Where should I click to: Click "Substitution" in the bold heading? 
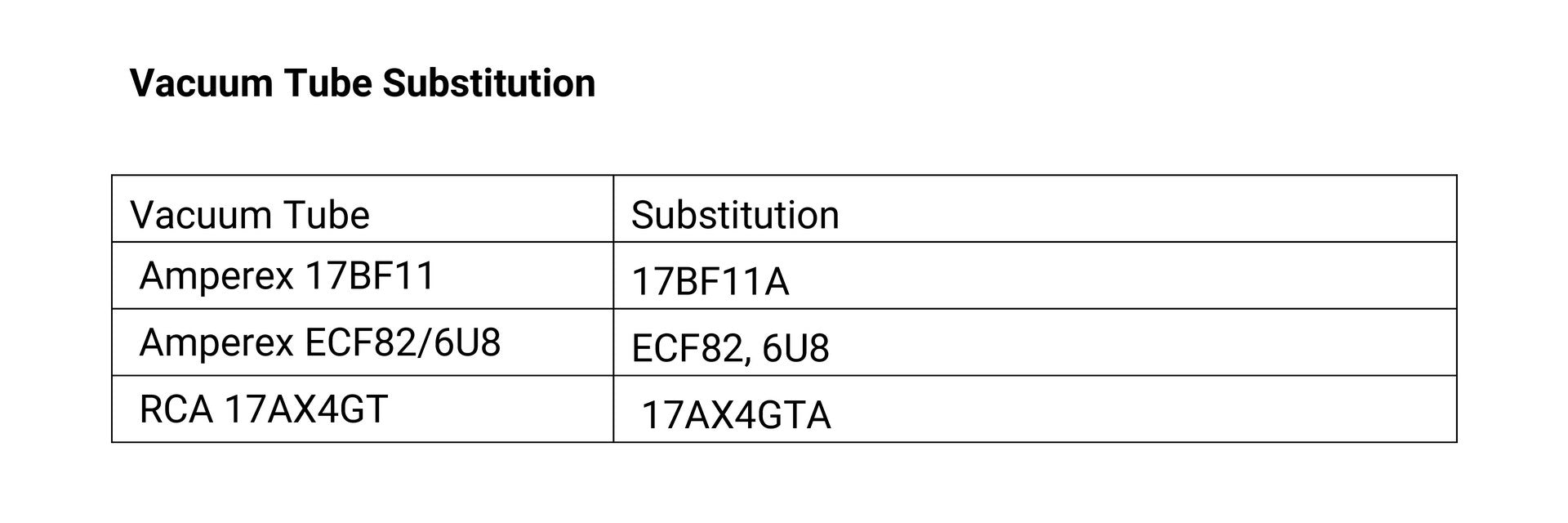[488, 83]
